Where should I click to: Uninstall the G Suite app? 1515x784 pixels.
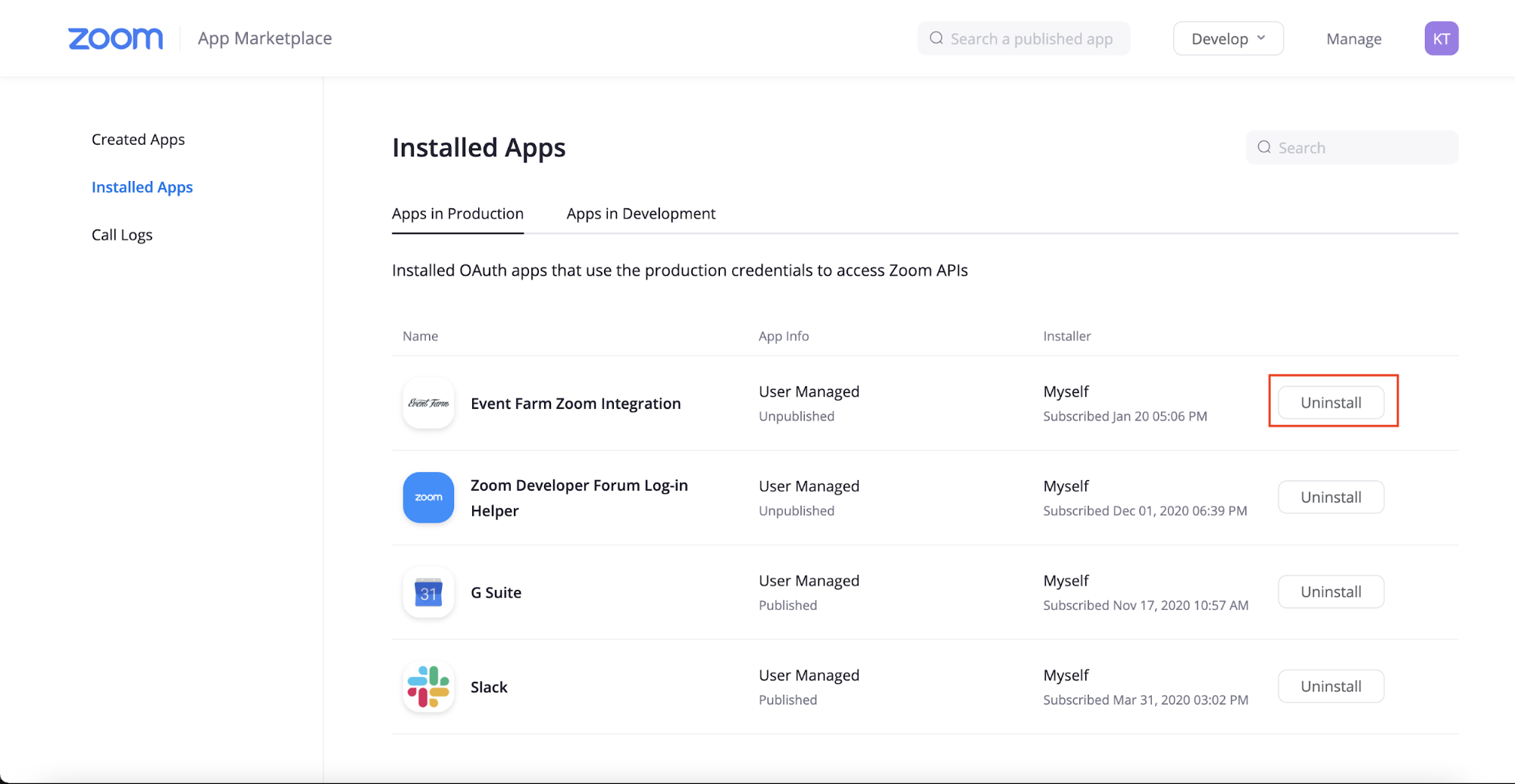point(1331,592)
